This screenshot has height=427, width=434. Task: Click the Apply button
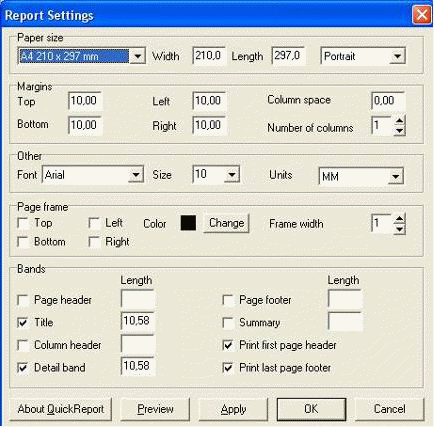point(233,409)
